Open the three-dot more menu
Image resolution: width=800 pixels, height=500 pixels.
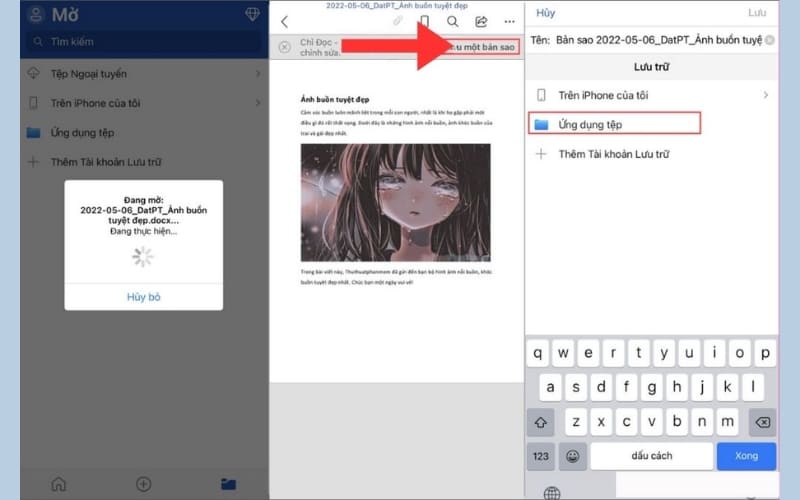click(509, 21)
